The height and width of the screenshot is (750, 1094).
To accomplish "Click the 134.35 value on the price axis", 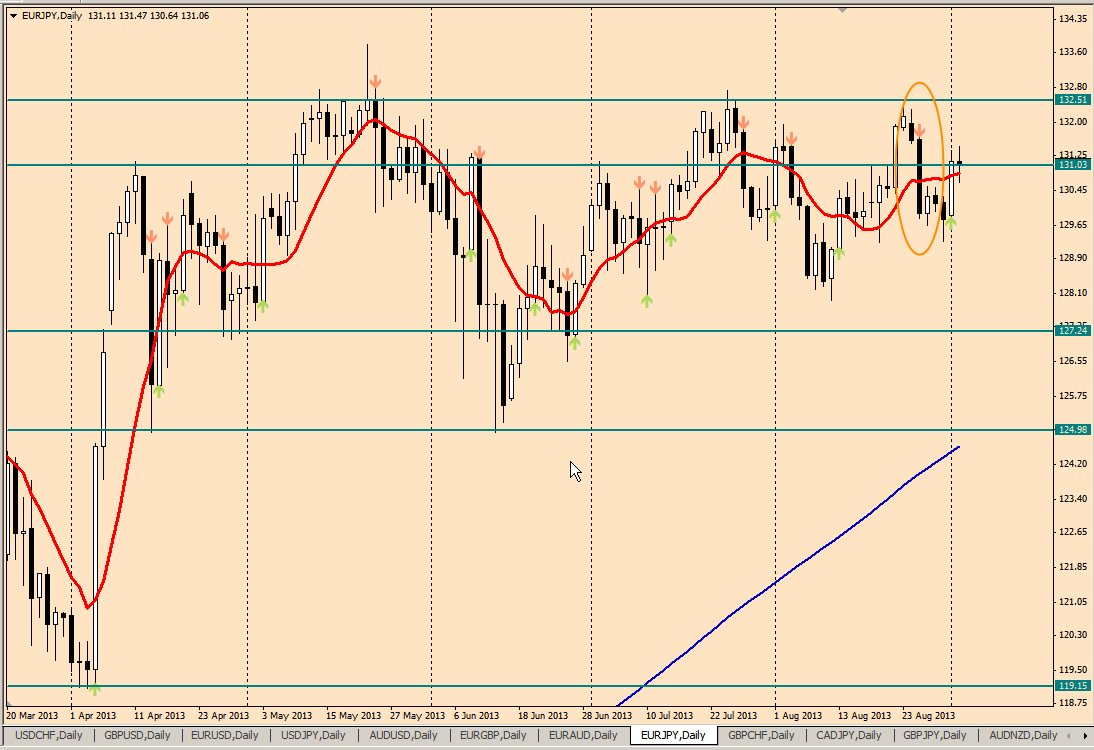I will click(x=1073, y=18).
